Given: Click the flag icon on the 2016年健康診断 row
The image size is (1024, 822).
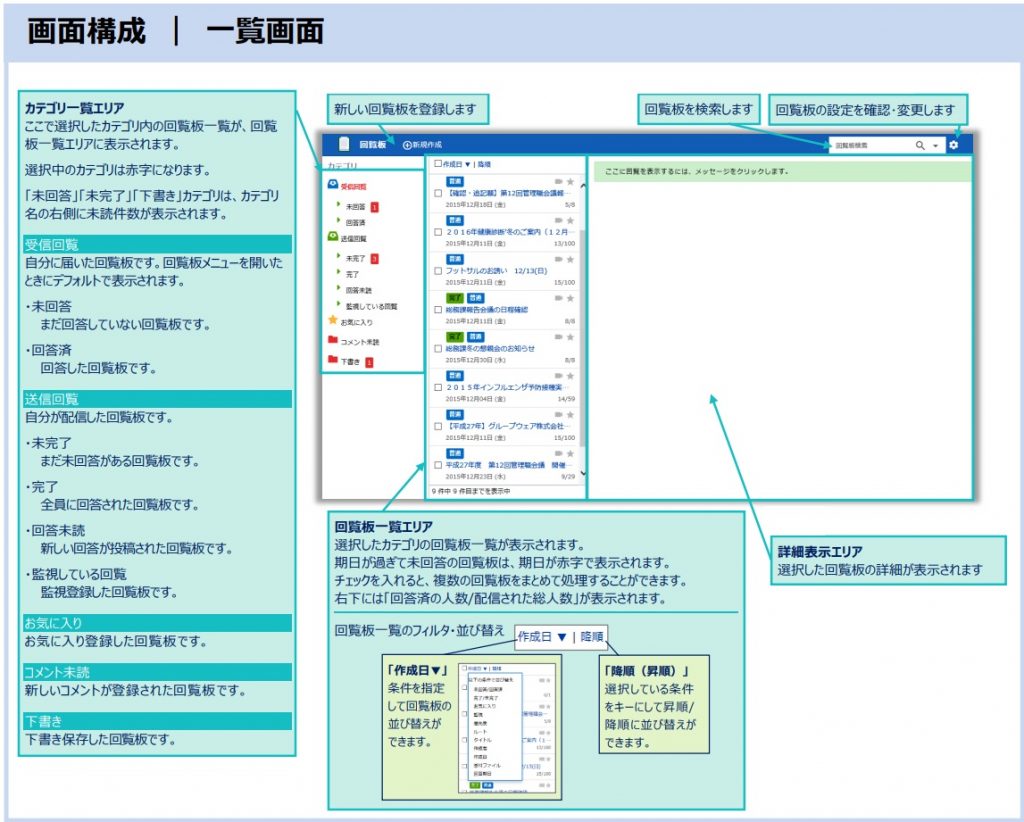Looking at the screenshot, I should coord(558,221).
